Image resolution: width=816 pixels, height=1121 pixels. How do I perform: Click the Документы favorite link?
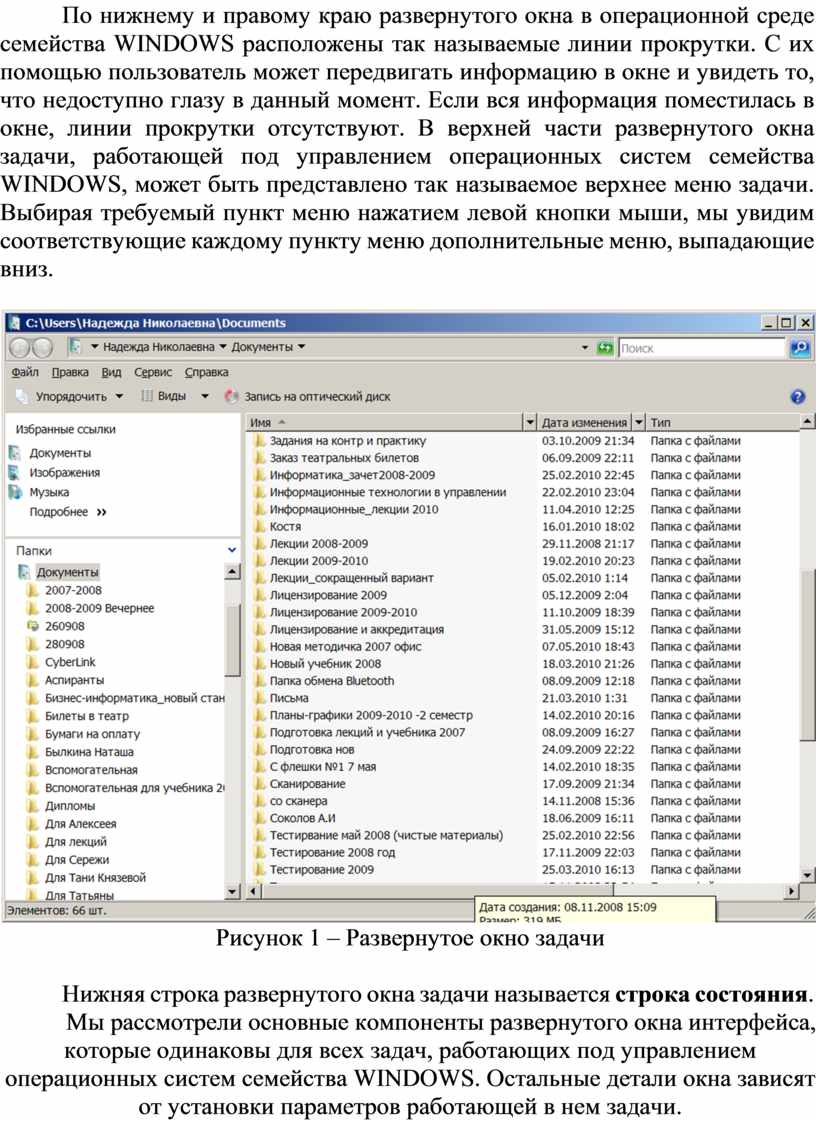(60, 453)
